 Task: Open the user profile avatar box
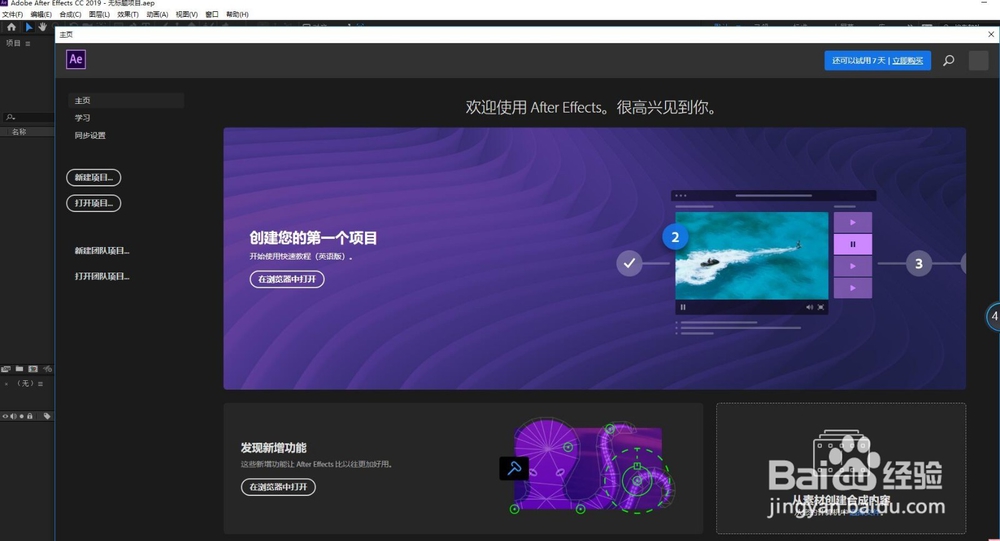(x=978, y=61)
